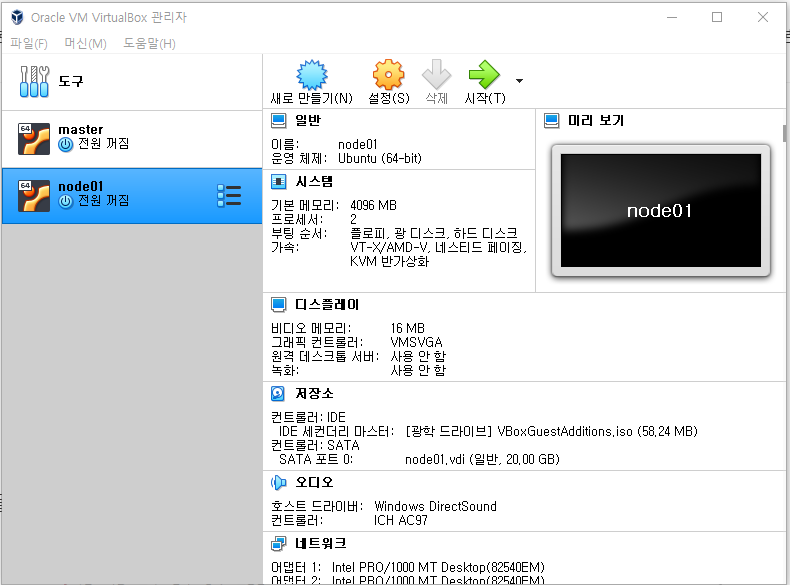
Task: Click the Network (네트워크) icon
Action: [x=279, y=543]
